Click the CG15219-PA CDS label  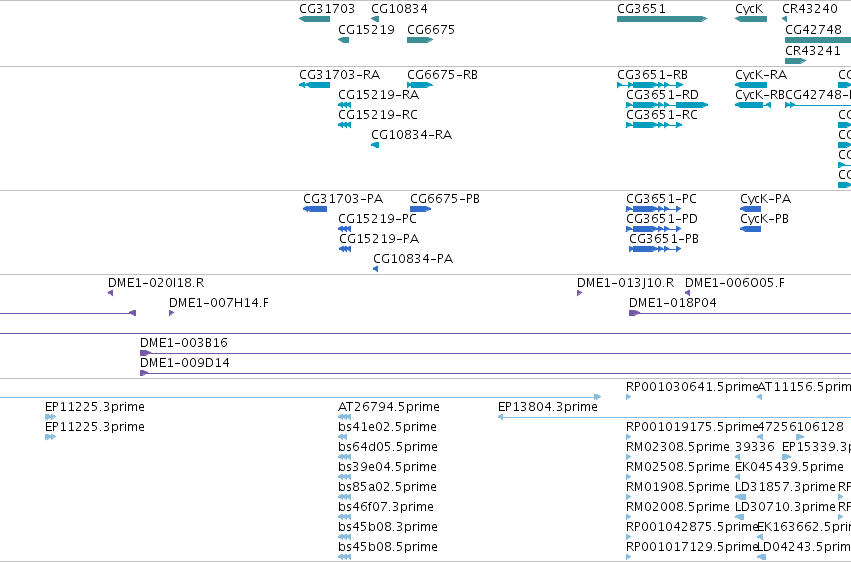[379, 239]
